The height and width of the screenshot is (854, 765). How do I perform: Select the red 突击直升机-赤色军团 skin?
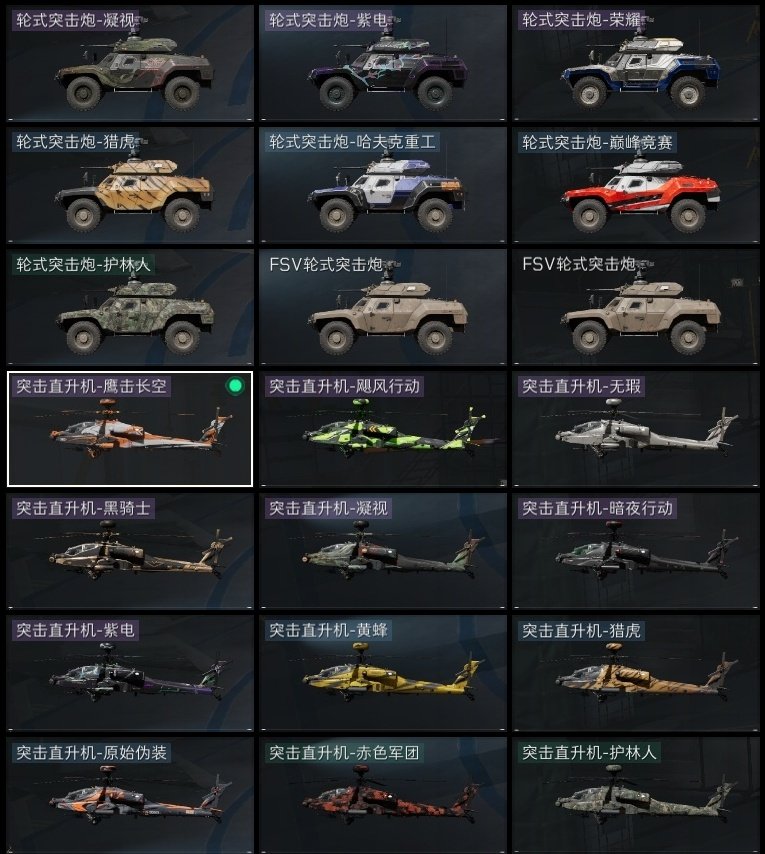click(x=383, y=795)
